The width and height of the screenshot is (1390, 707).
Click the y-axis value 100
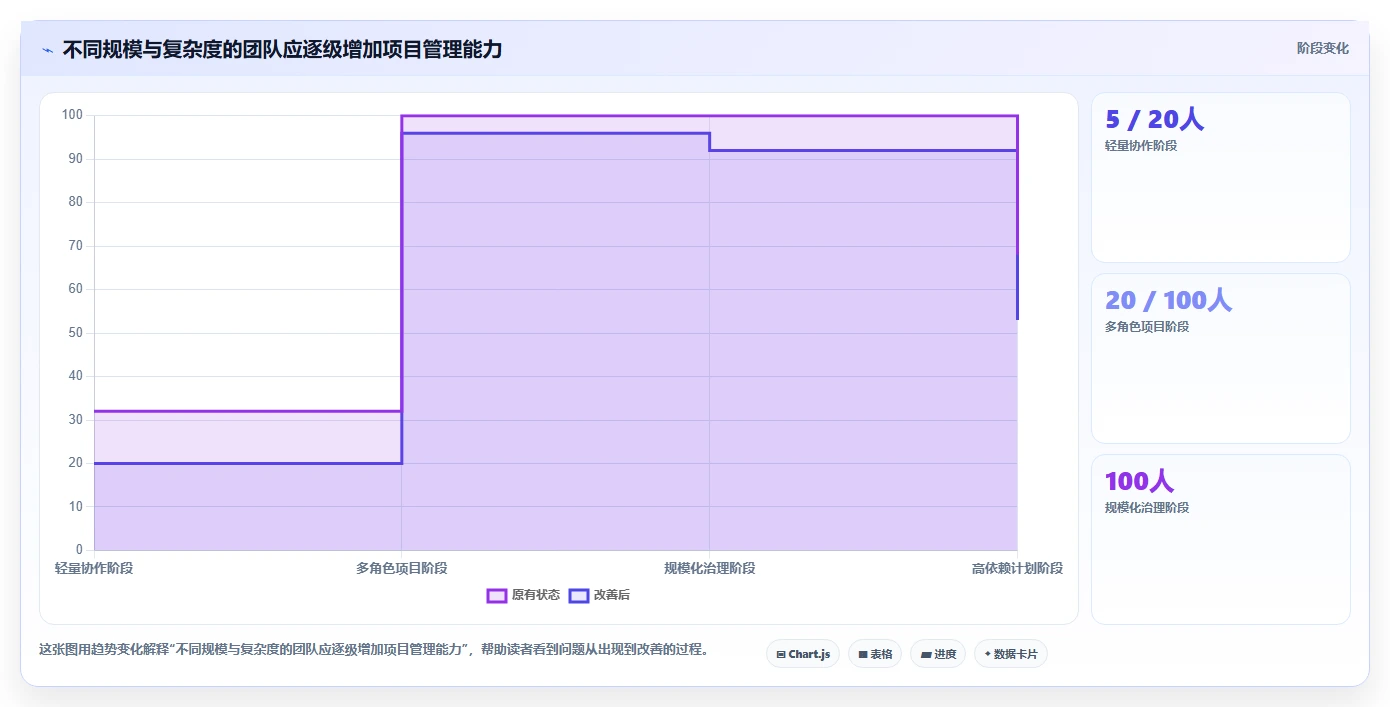point(72,115)
